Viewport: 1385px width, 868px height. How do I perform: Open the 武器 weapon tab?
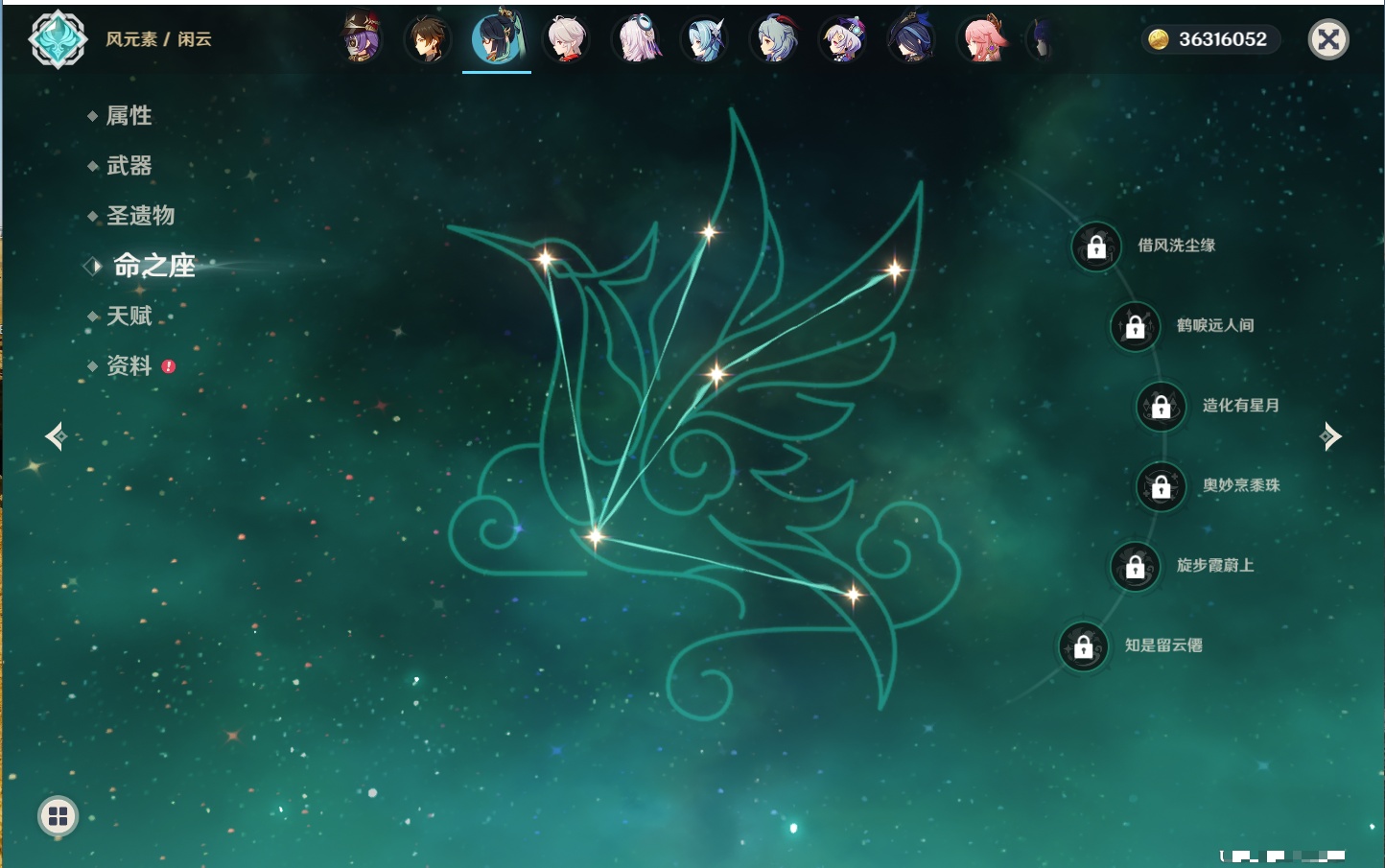[129, 166]
